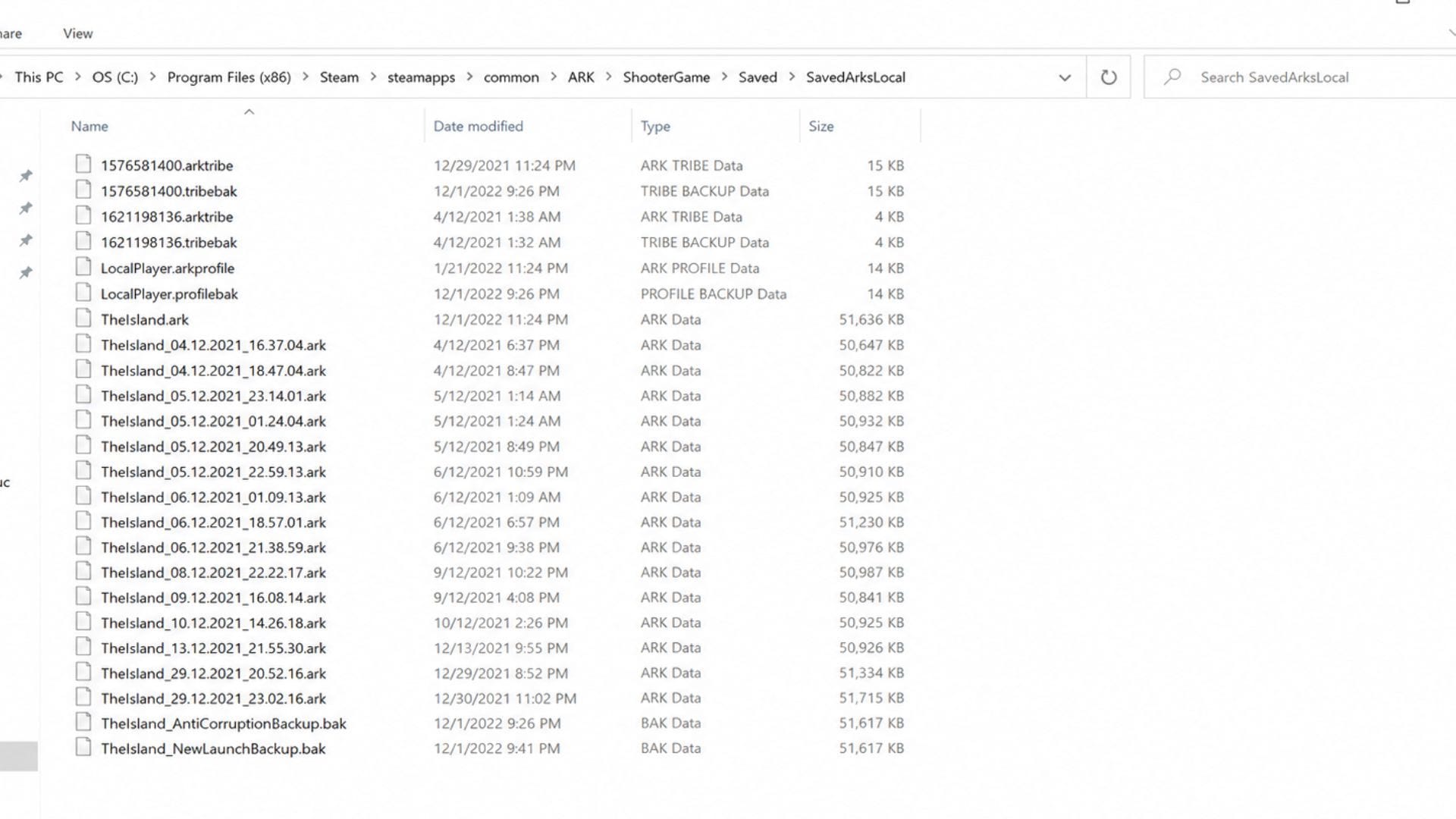This screenshot has height=819, width=1456.
Task: Select file icon for 1576581400.arktribe
Action: pyautogui.click(x=83, y=164)
